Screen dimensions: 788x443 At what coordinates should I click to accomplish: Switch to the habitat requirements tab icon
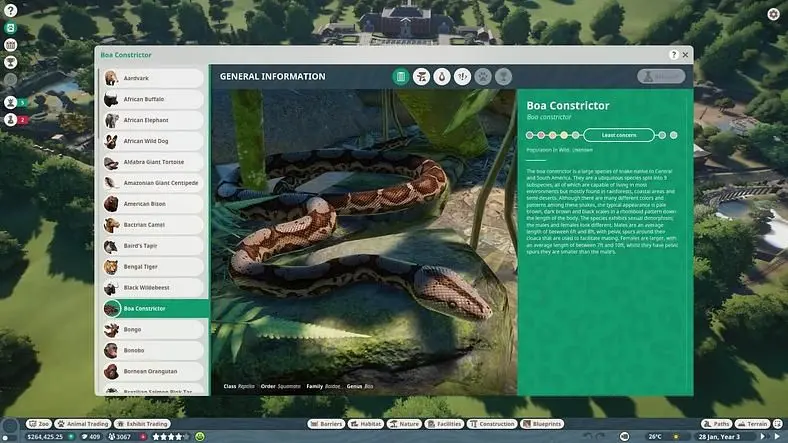pos(421,77)
